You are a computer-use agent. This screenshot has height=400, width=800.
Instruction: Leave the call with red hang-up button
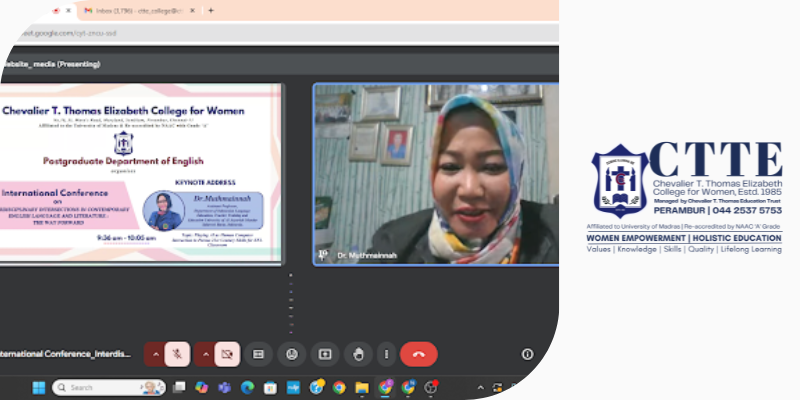pos(419,354)
